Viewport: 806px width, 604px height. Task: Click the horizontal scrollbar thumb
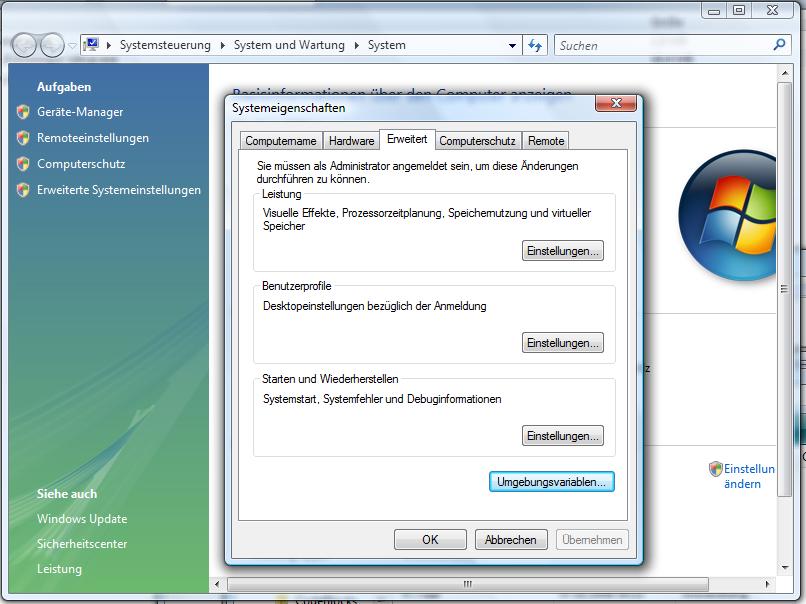(x=466, y=584)
